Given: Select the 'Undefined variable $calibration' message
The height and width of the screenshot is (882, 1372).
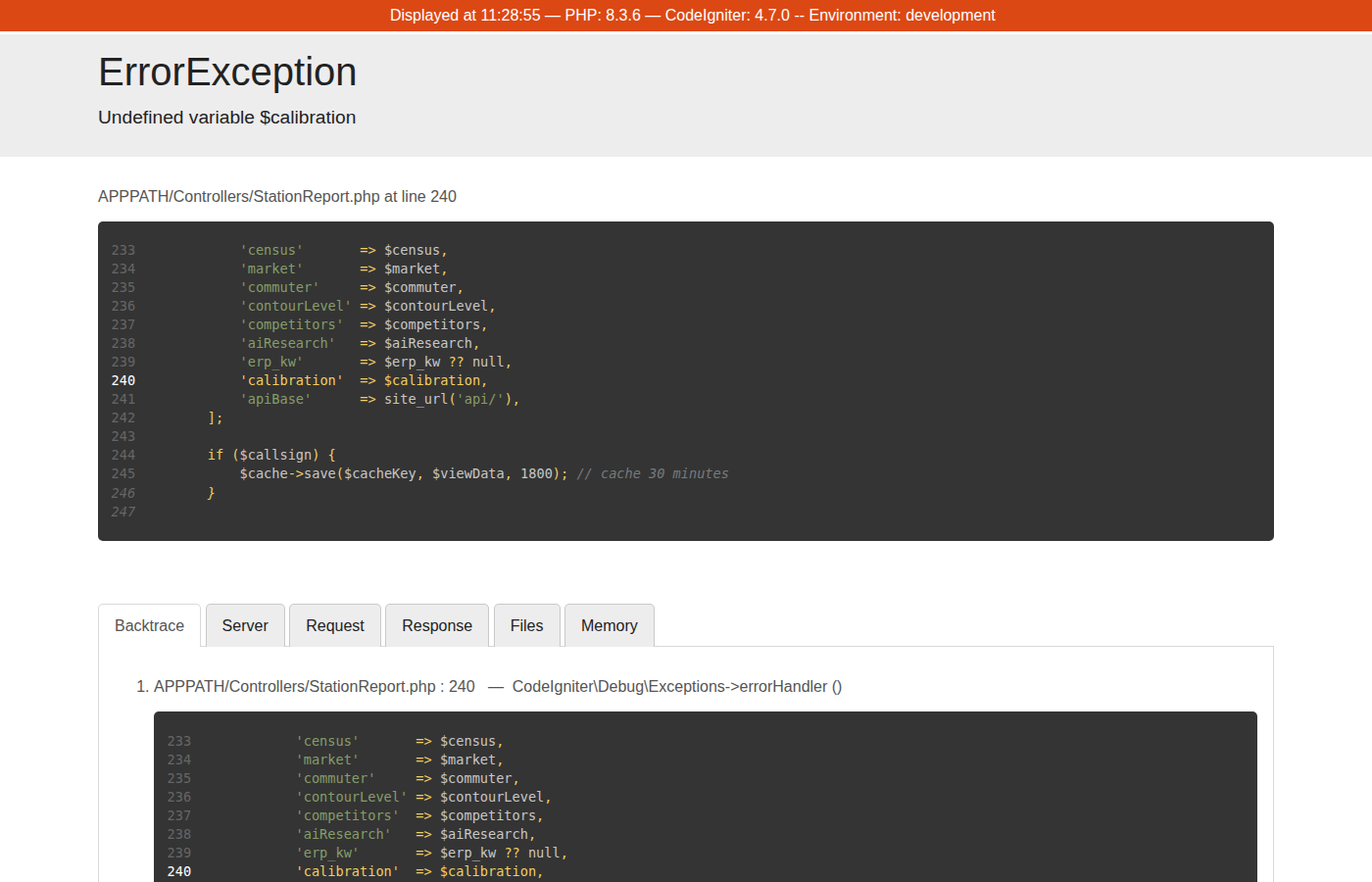Looking at the screenshot, I should click(227, 118).
